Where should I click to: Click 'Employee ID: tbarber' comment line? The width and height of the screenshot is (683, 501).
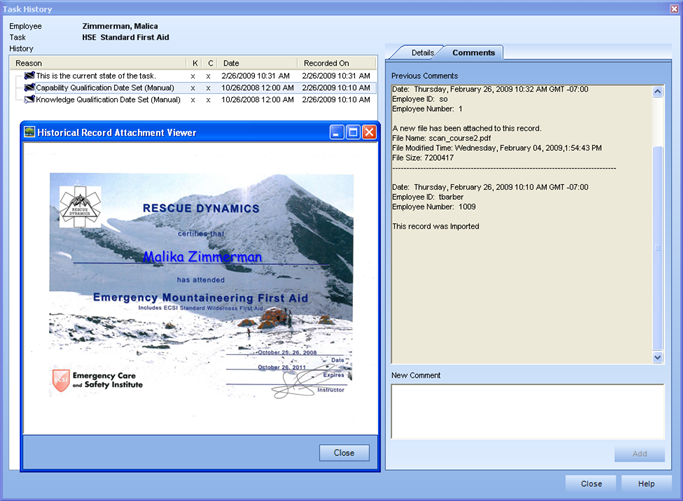pos(428,197)
